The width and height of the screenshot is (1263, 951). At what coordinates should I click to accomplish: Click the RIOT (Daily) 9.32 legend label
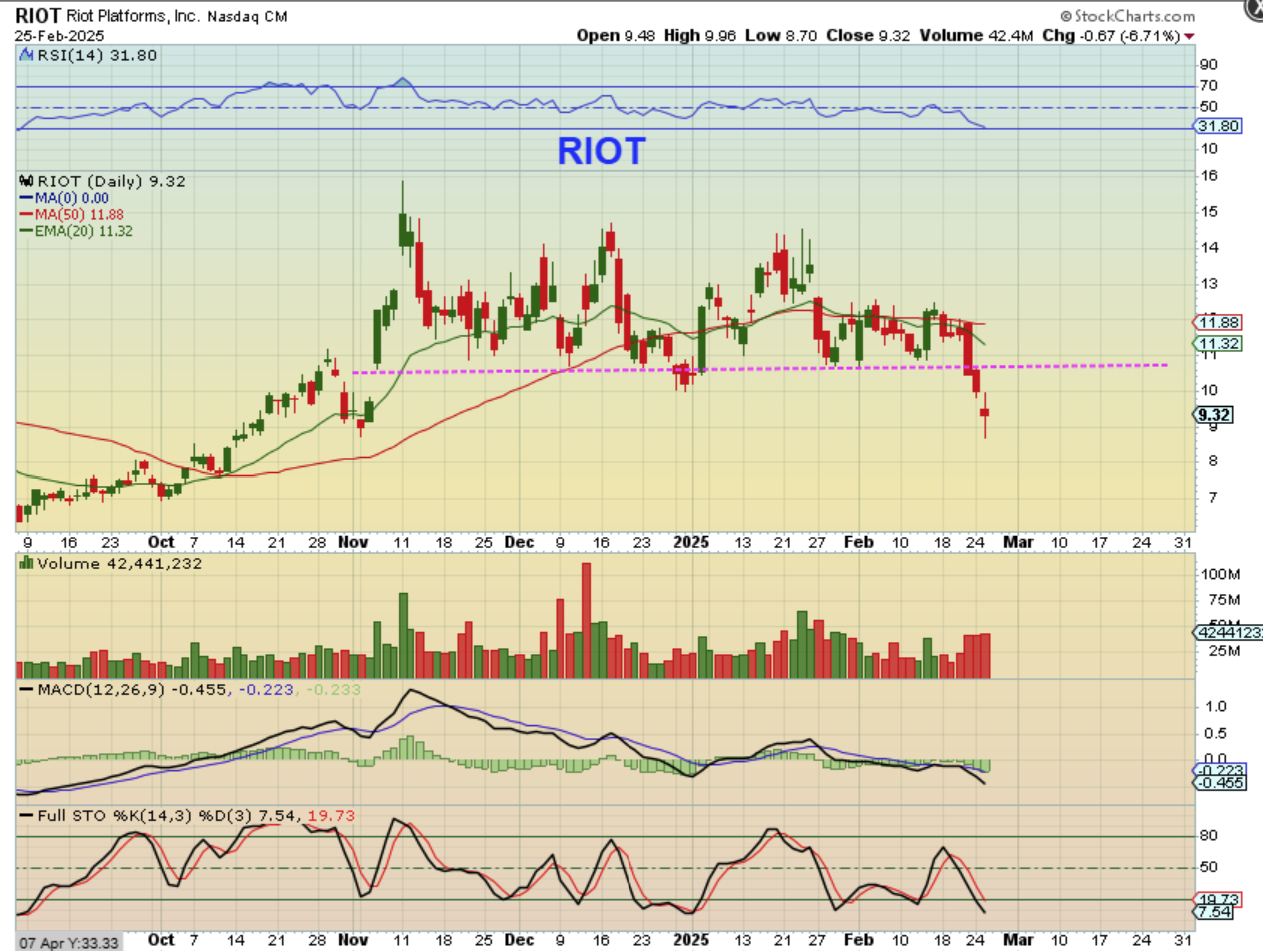click(x=111, y=181)
